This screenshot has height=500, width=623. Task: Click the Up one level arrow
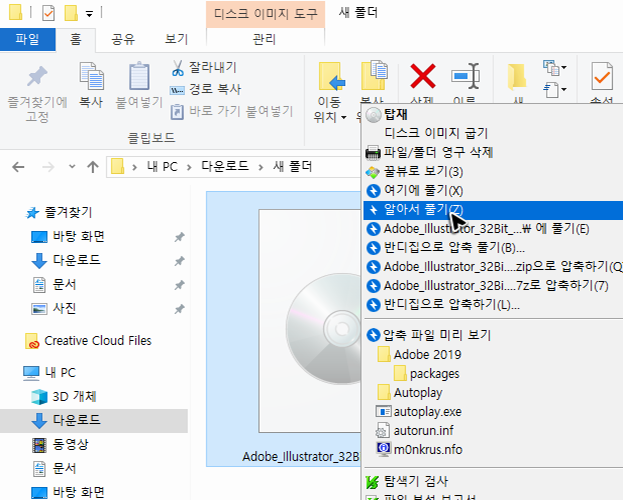[93, 167]
